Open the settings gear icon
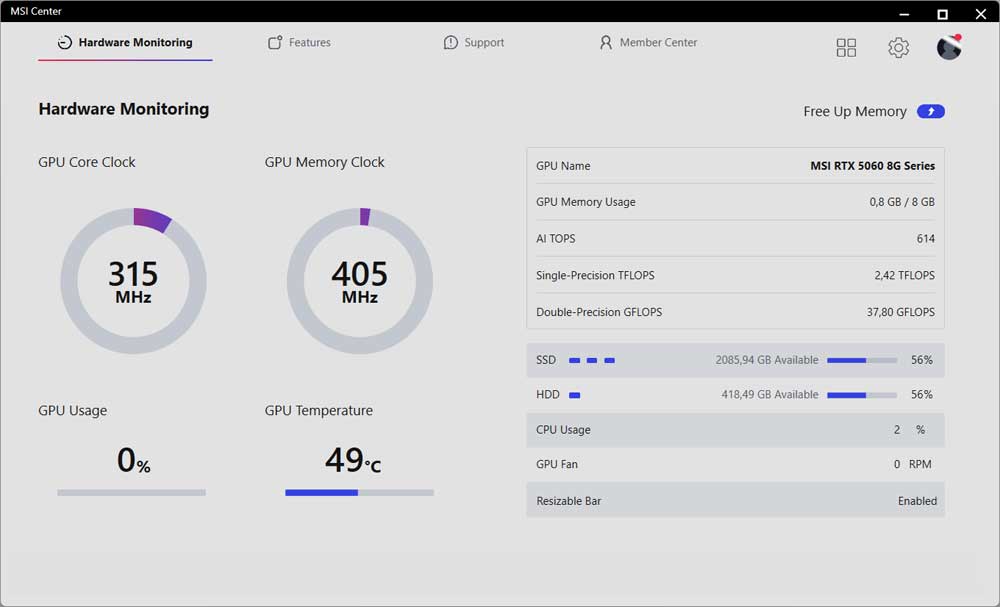This screenshot has height=607, width=1000. 898,47
